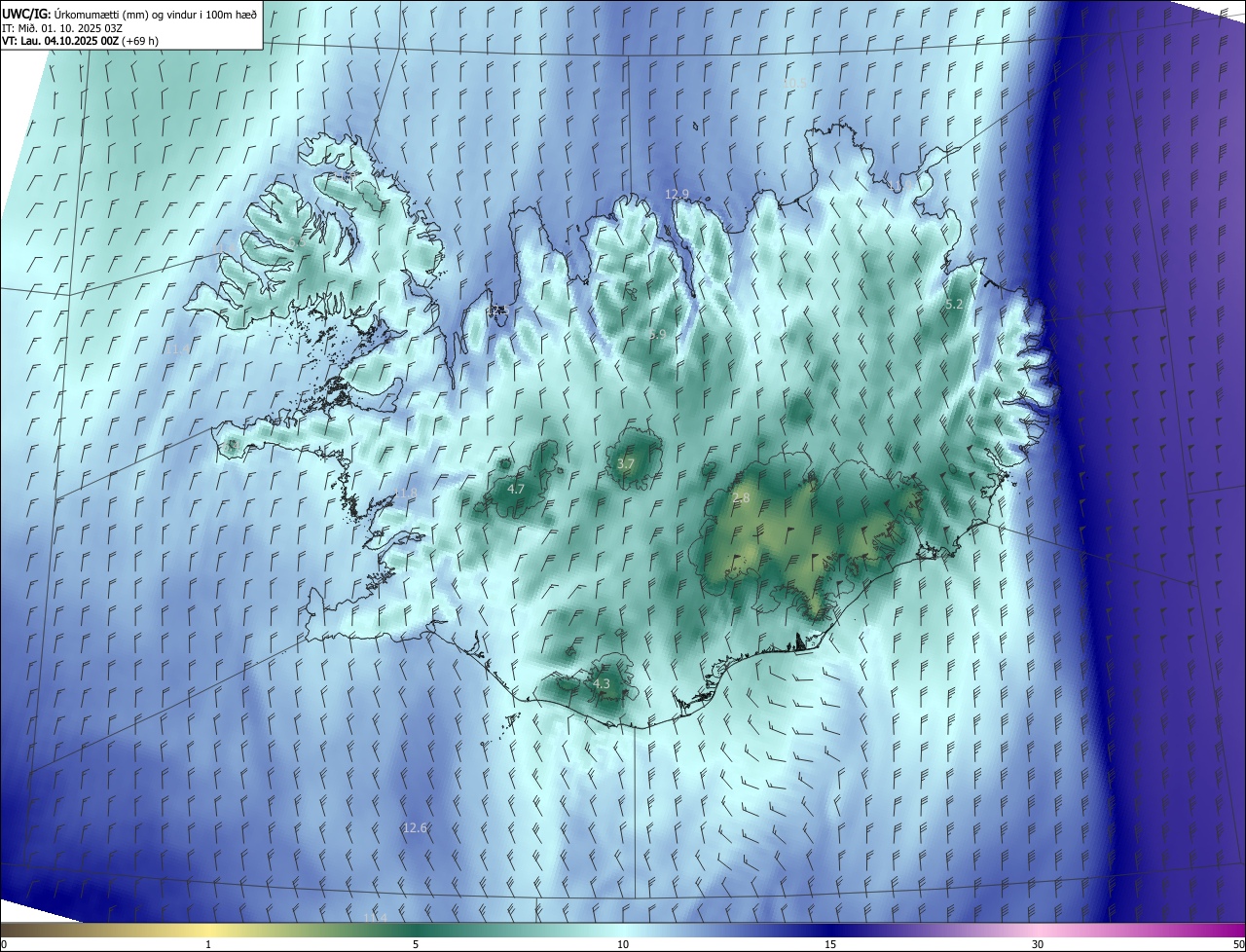1246x952 pixels.
Task: Click the 4.7 value over Langjökull glacier
Action: tap(516, 489)
